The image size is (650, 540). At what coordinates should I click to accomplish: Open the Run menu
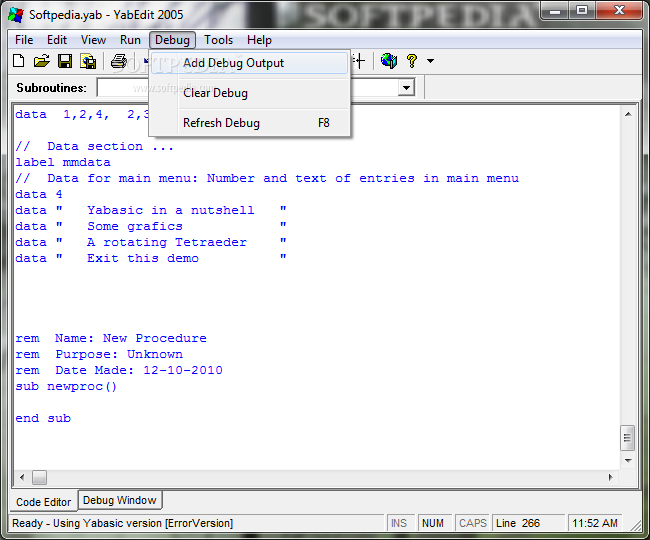[x=130, y=40]
